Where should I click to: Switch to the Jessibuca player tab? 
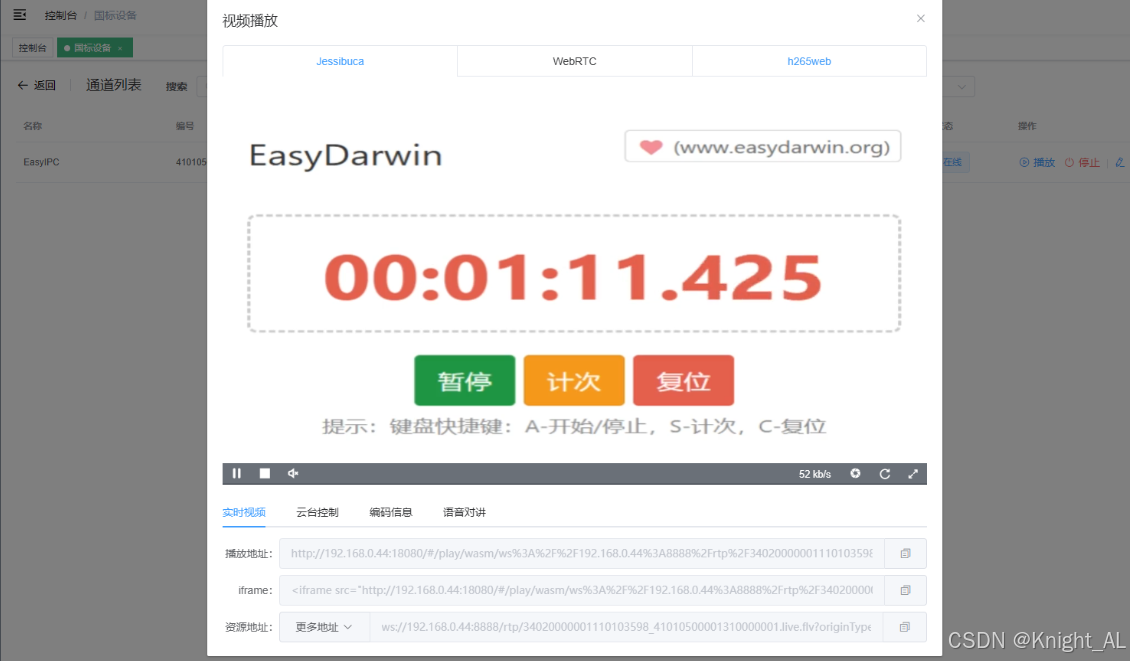pyautogui.click(x=340, y=61)
